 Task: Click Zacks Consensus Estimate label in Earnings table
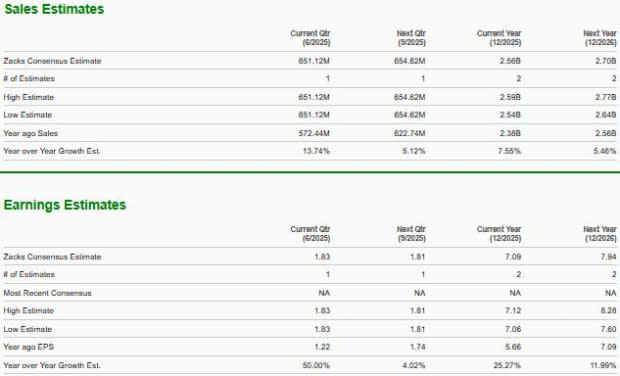pyautogui.click(x=52, y=257)
